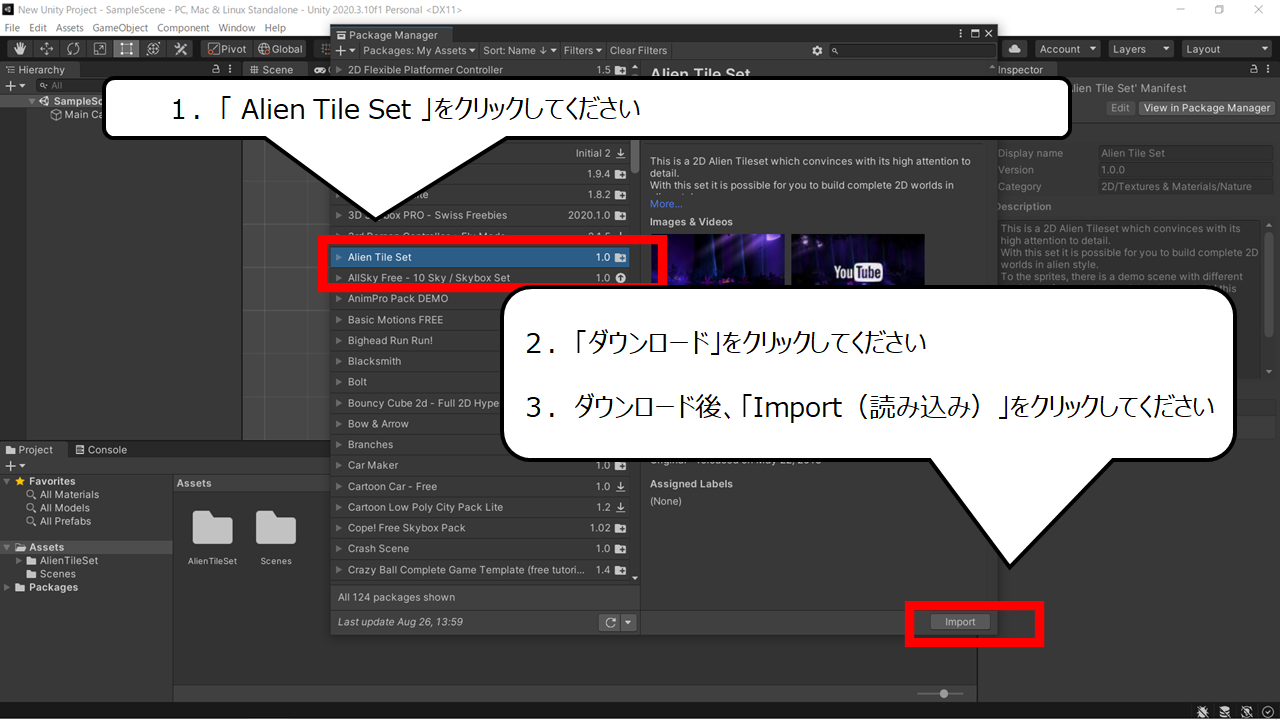
Task: Click Clear Filters button
Action: tap(638, 50)
